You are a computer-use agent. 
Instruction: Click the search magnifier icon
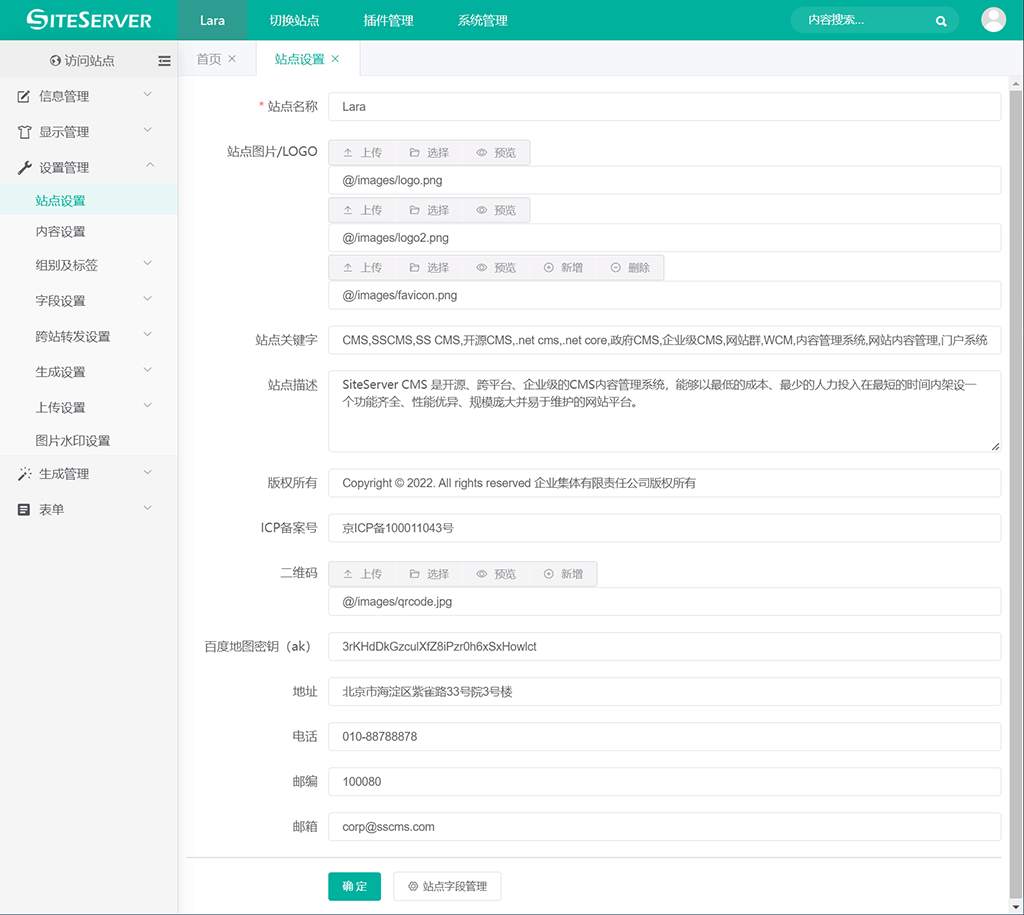coord(941,20)
